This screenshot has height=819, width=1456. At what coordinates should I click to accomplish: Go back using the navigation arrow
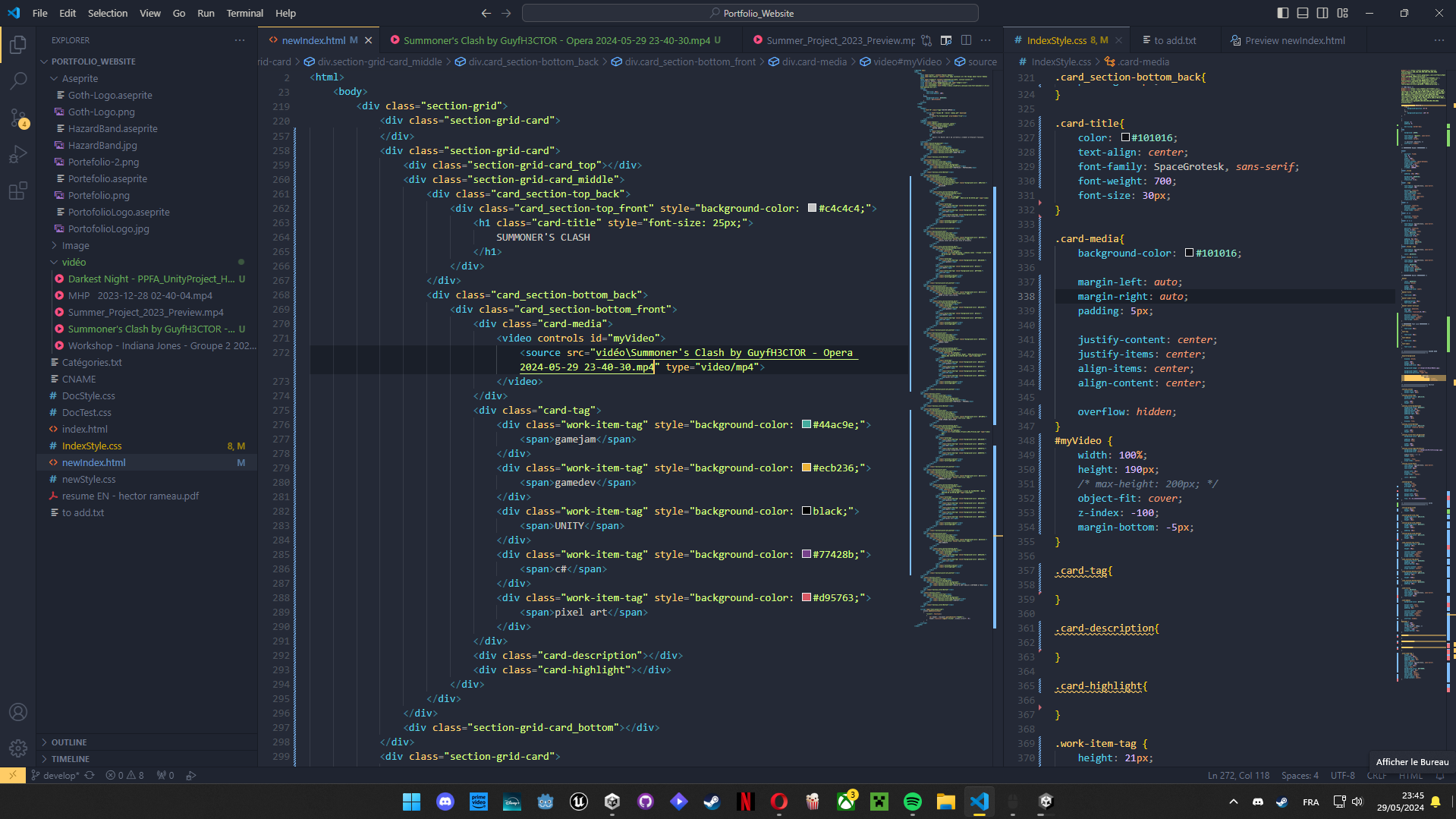click(486, 13)
